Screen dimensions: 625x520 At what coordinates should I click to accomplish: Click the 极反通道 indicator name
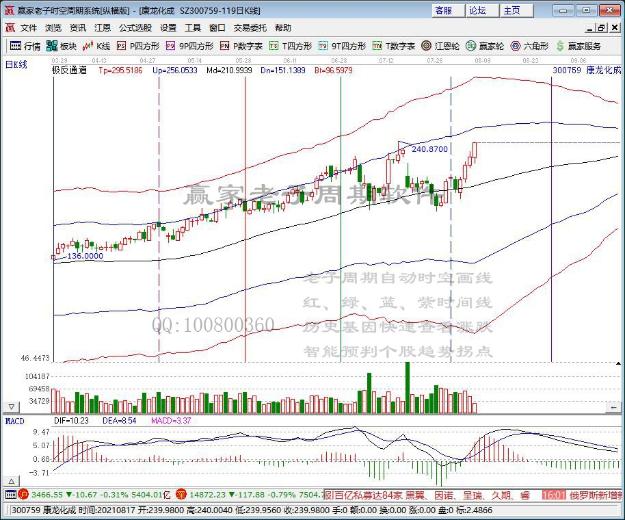69,71
